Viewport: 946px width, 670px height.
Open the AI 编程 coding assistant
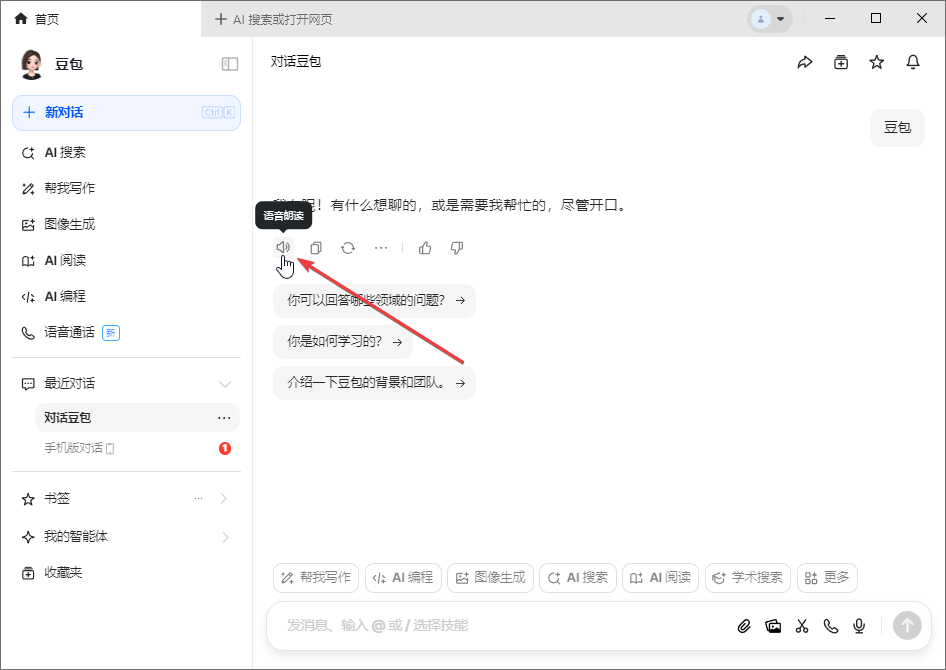coord(62,296)
